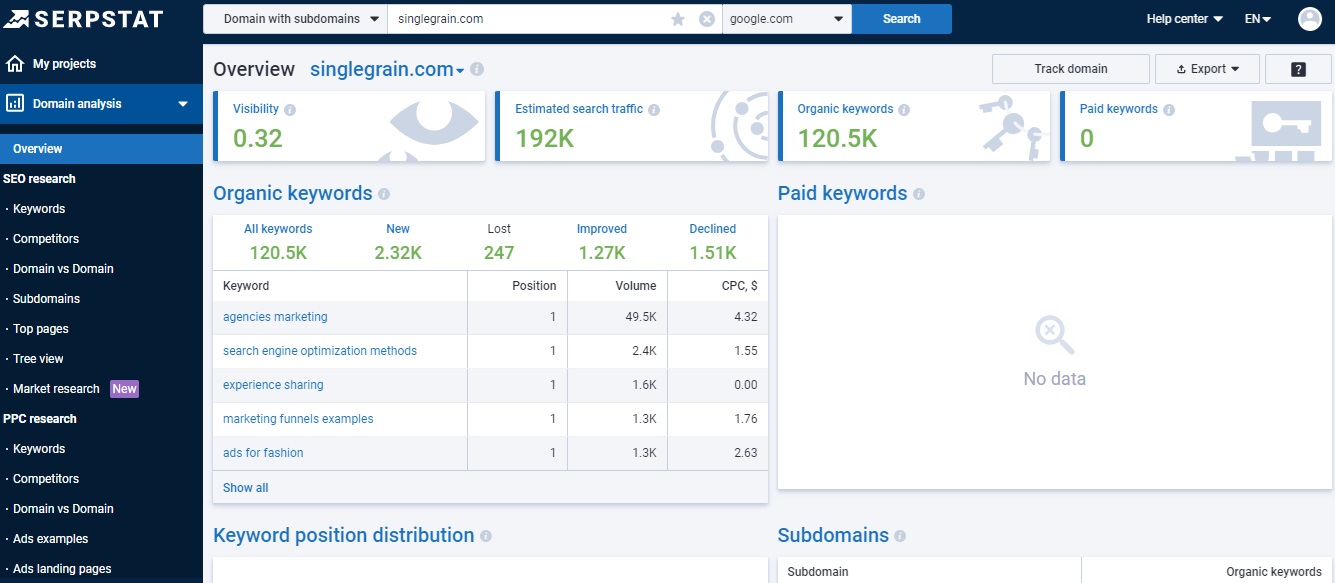Viewport: 1335px width, 583px height.
Task: Click the Volume column header
Action: click(x=636, y=286)
